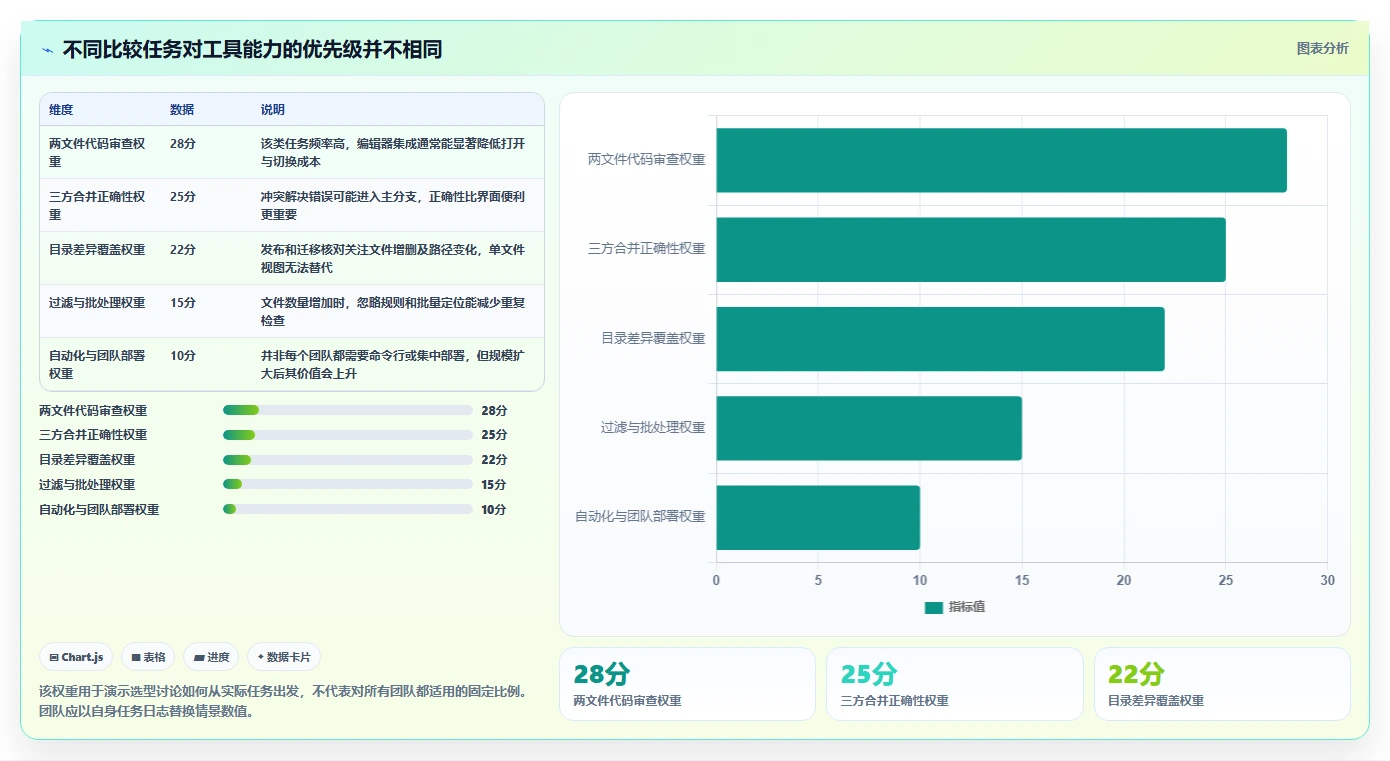Click the 22分 value beside progress bars
This screenshot has height=761, width=1390.
point(494,460)
